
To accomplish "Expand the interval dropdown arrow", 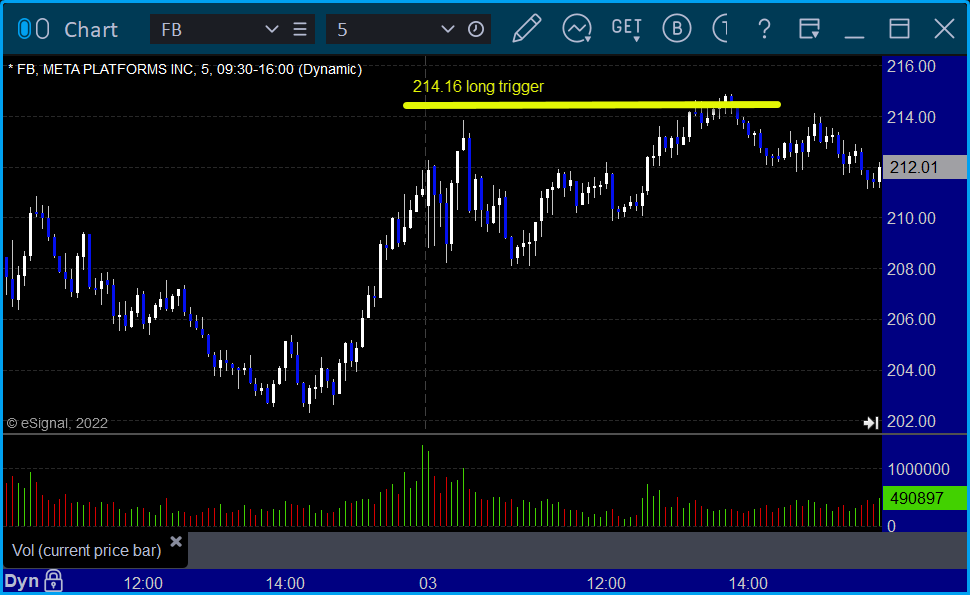I will tap(447, 29).
